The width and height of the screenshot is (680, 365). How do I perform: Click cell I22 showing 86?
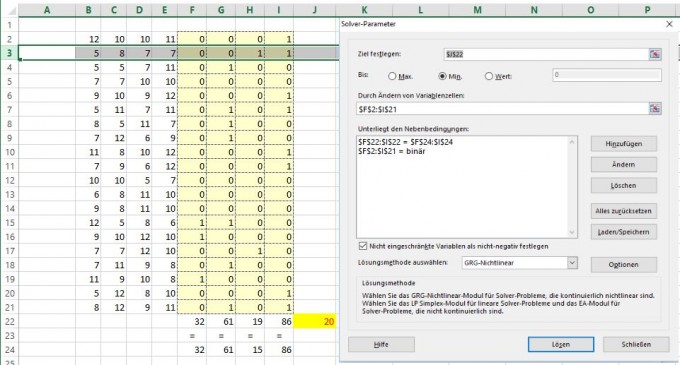click(x=279, y=322)
